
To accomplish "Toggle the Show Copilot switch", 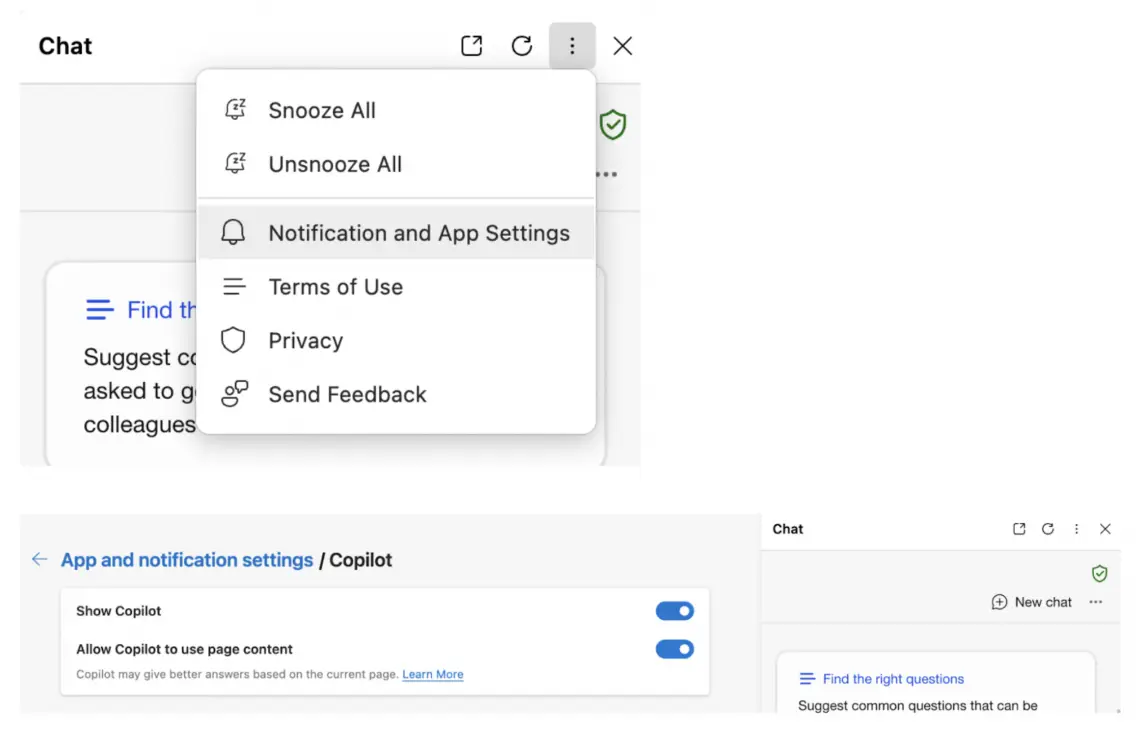I will [675, 611].
